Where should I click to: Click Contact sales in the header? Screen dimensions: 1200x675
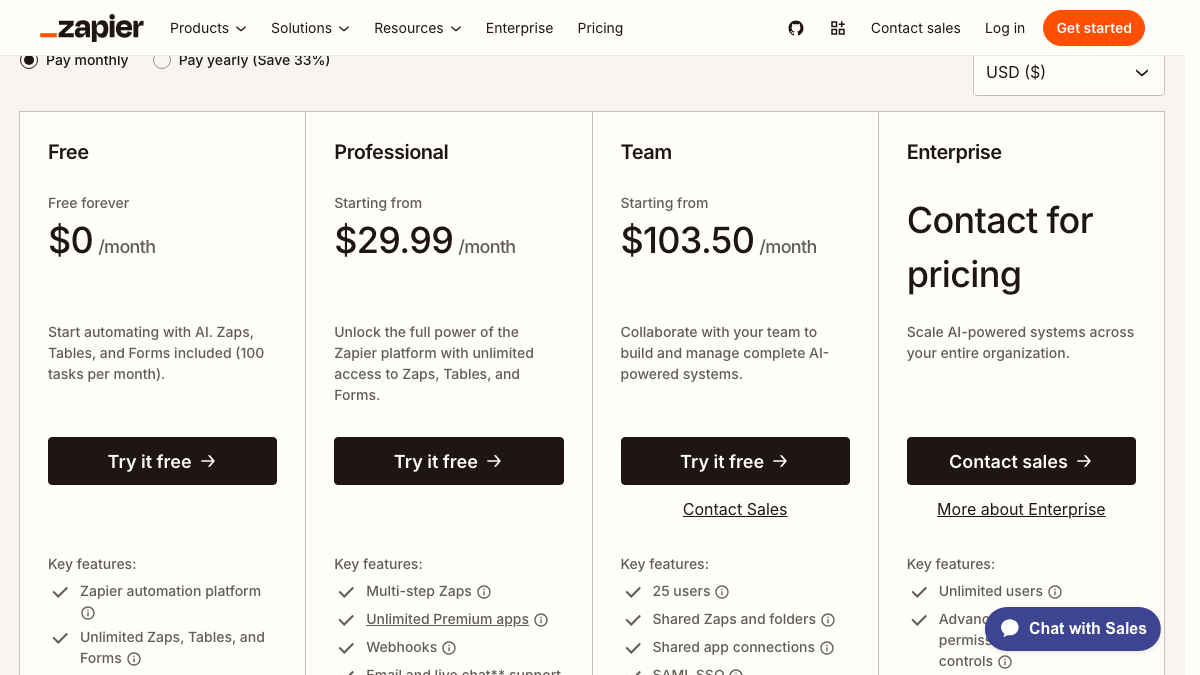click(916, 28)
